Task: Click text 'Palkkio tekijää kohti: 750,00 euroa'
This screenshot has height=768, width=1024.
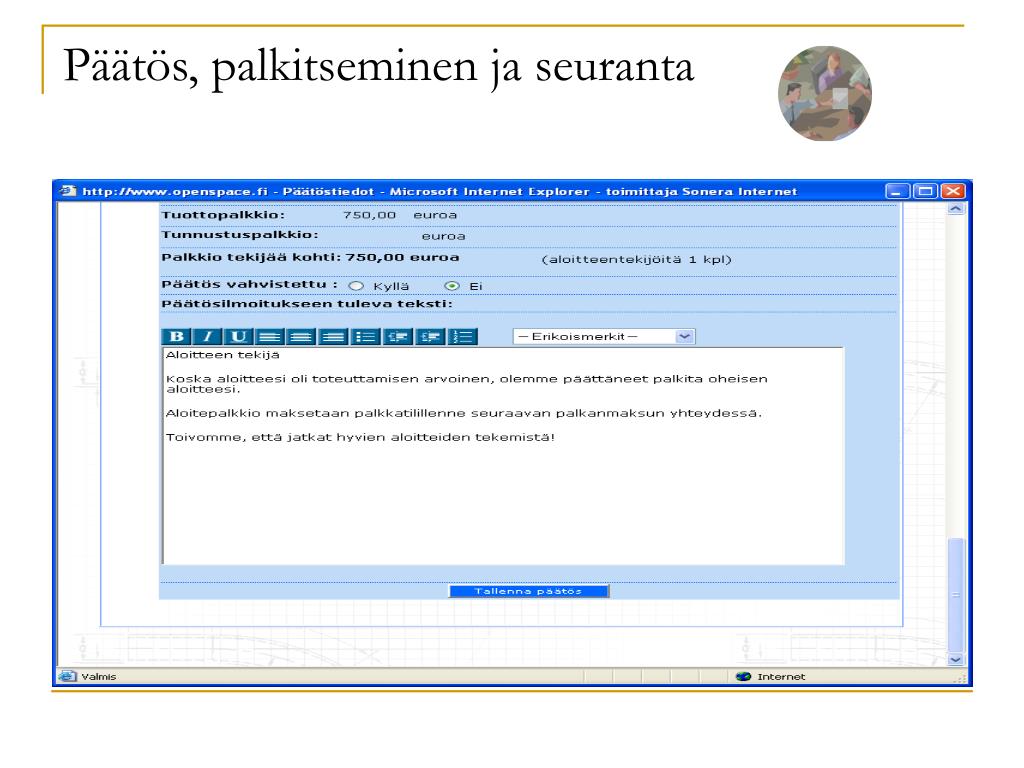Action: (310, 257)
